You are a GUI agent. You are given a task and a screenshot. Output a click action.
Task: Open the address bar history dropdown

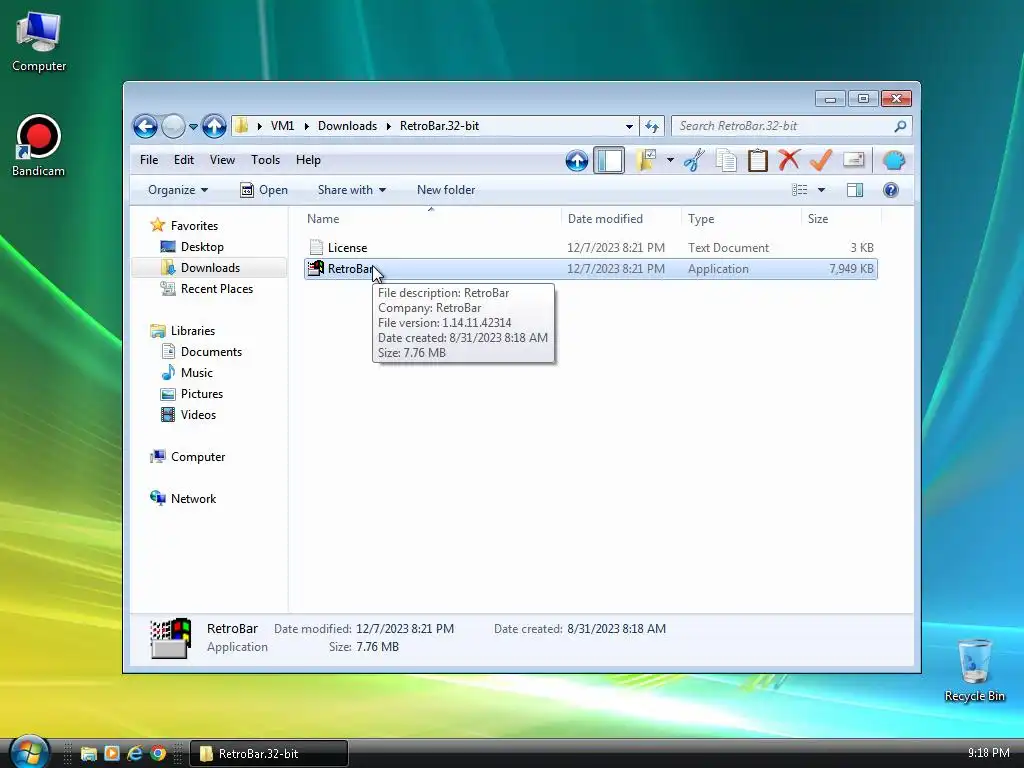click(x=629, y=127)
